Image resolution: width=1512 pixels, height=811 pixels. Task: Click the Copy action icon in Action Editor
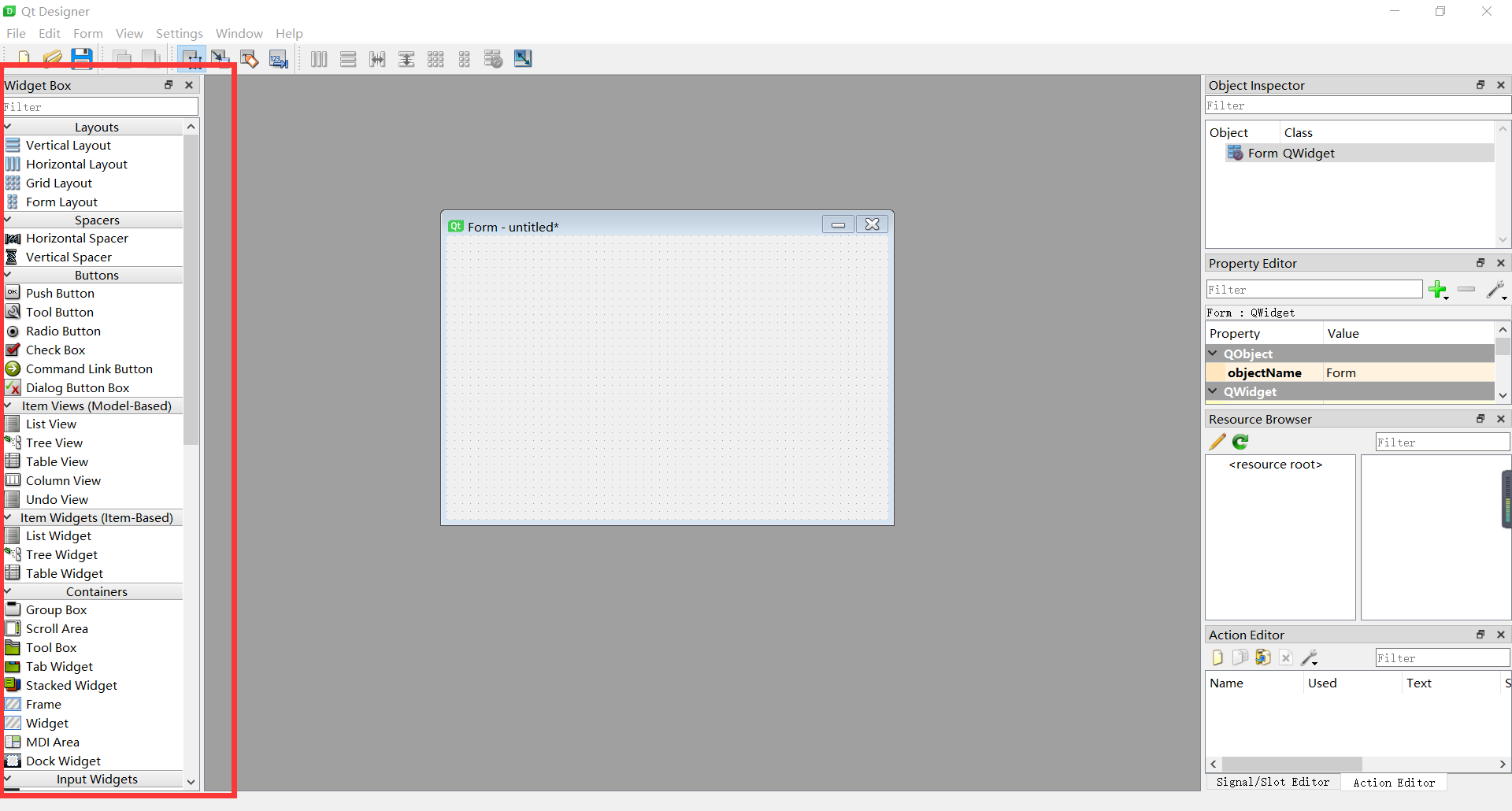pos(1240,657)
